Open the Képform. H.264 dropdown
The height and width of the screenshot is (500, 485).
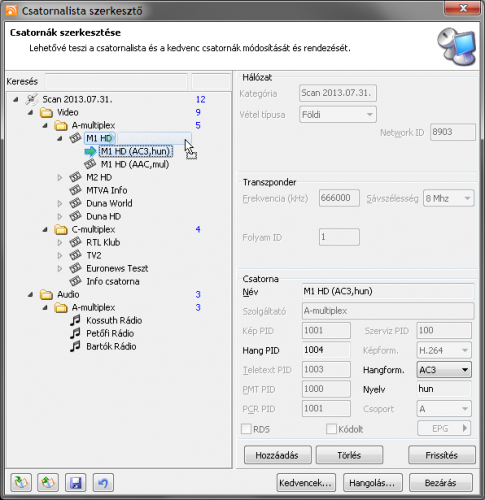tap(444, 350)
